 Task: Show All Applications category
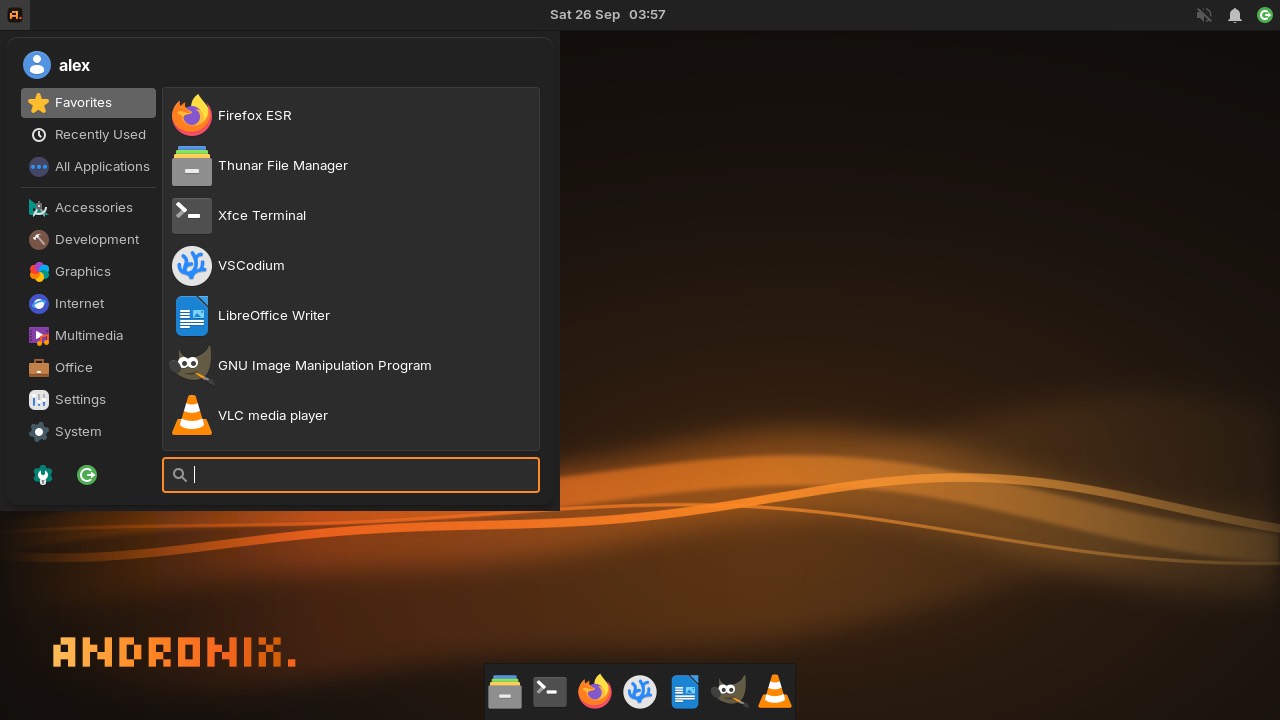click(88, 166)
